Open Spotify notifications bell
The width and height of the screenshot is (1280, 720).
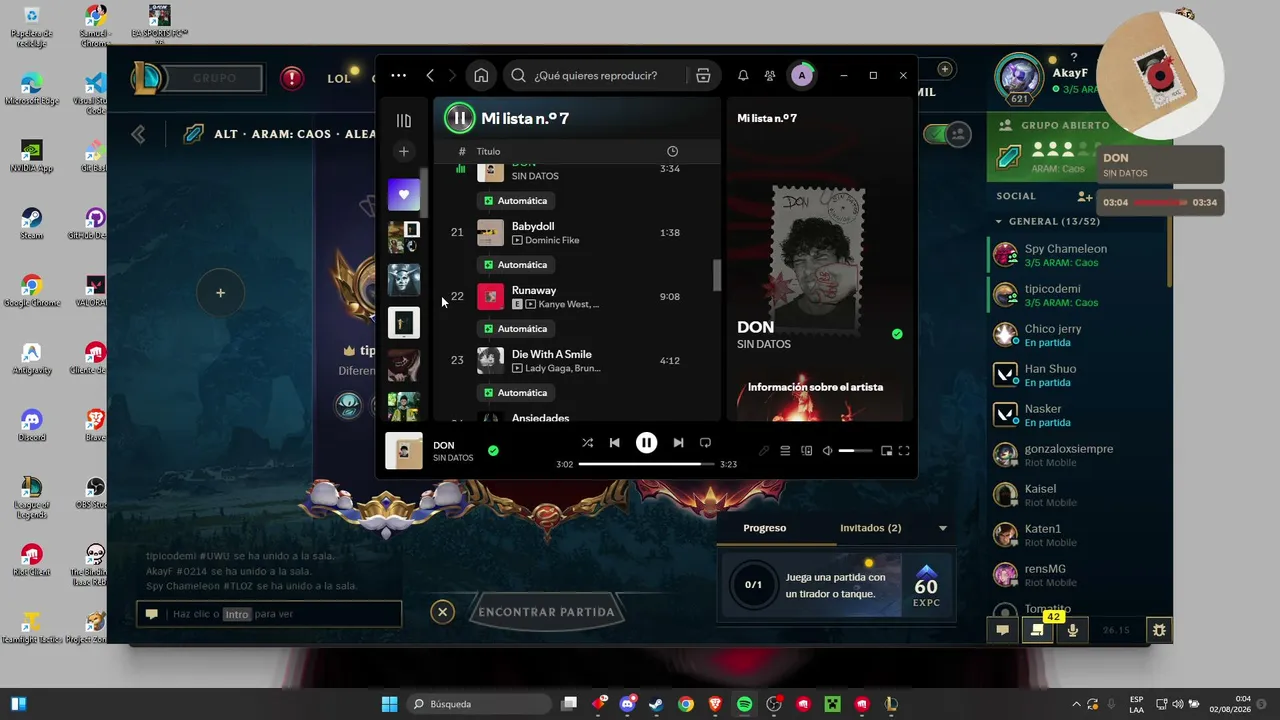(x=743, y=75)
